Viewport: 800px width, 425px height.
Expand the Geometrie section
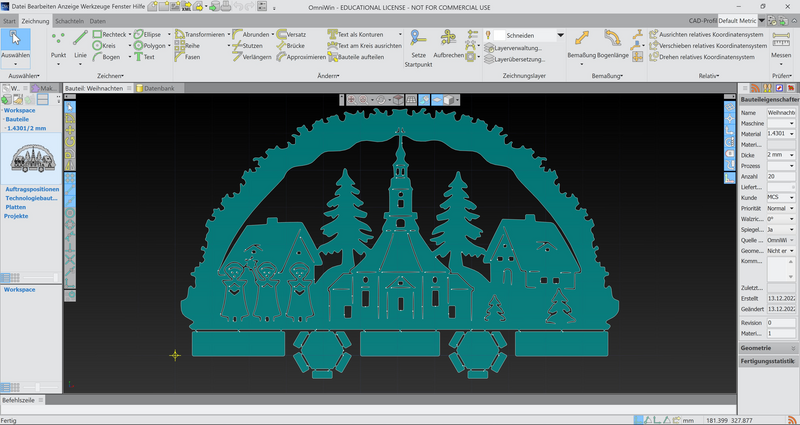[768, 348]
